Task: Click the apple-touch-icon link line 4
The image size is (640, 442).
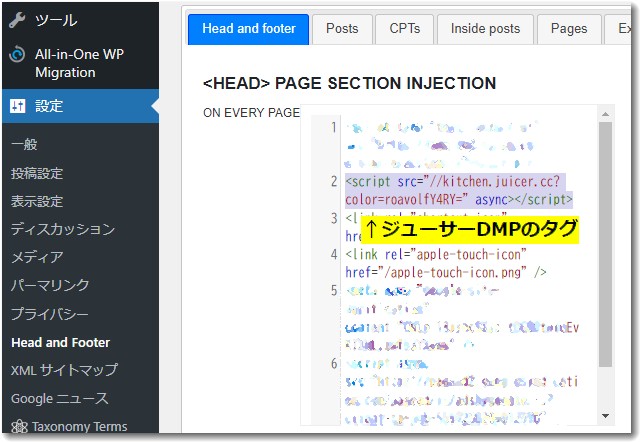Action: click(x=446, y=263)
